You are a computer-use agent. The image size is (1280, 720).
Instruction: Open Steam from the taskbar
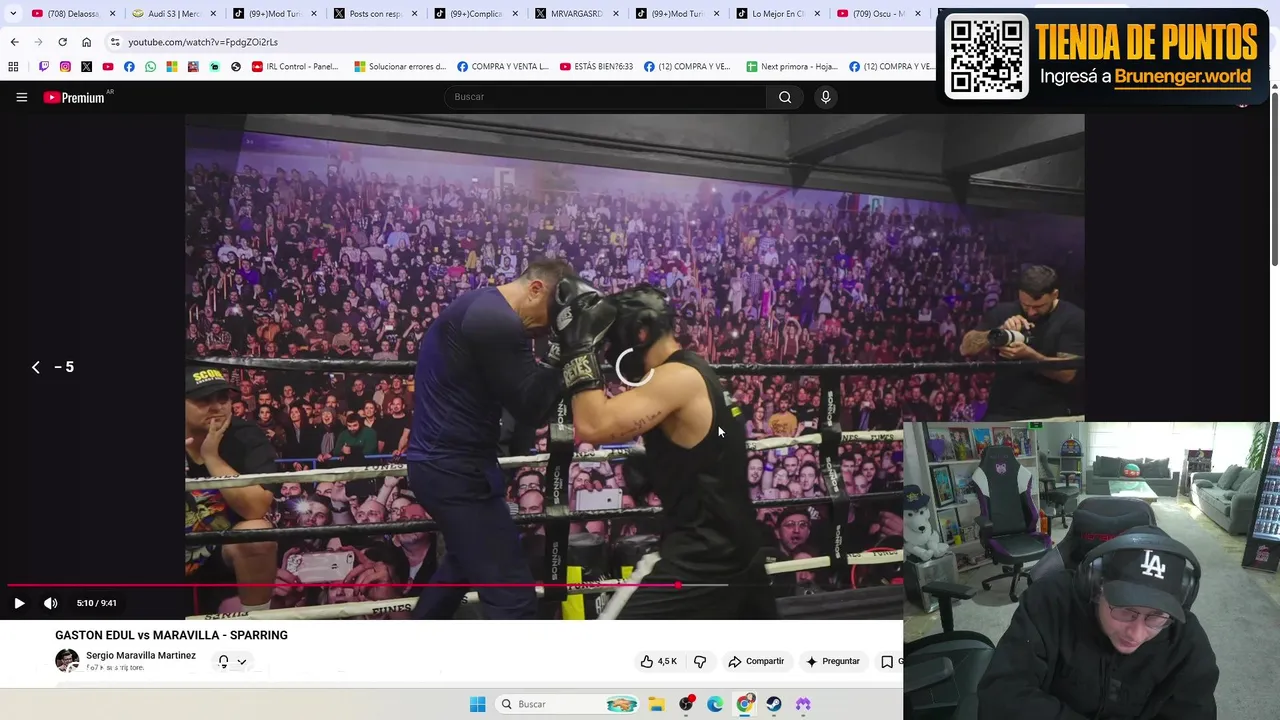[x=774, y=704]
